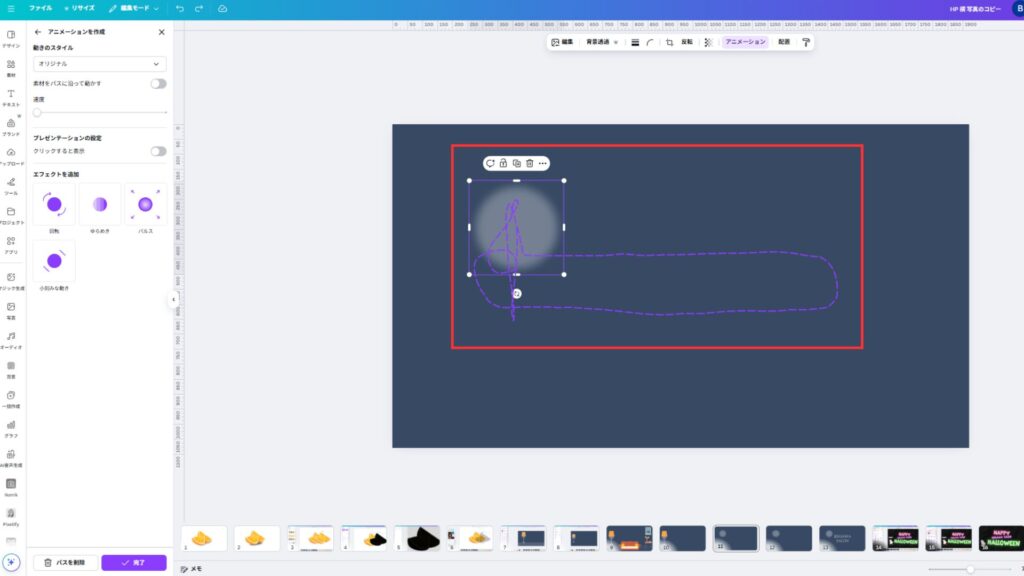Image resolution: width=1024 pixels, height=576 pixels.
Task: Open the オリジナル movement style dropdown
Action: 100,64
